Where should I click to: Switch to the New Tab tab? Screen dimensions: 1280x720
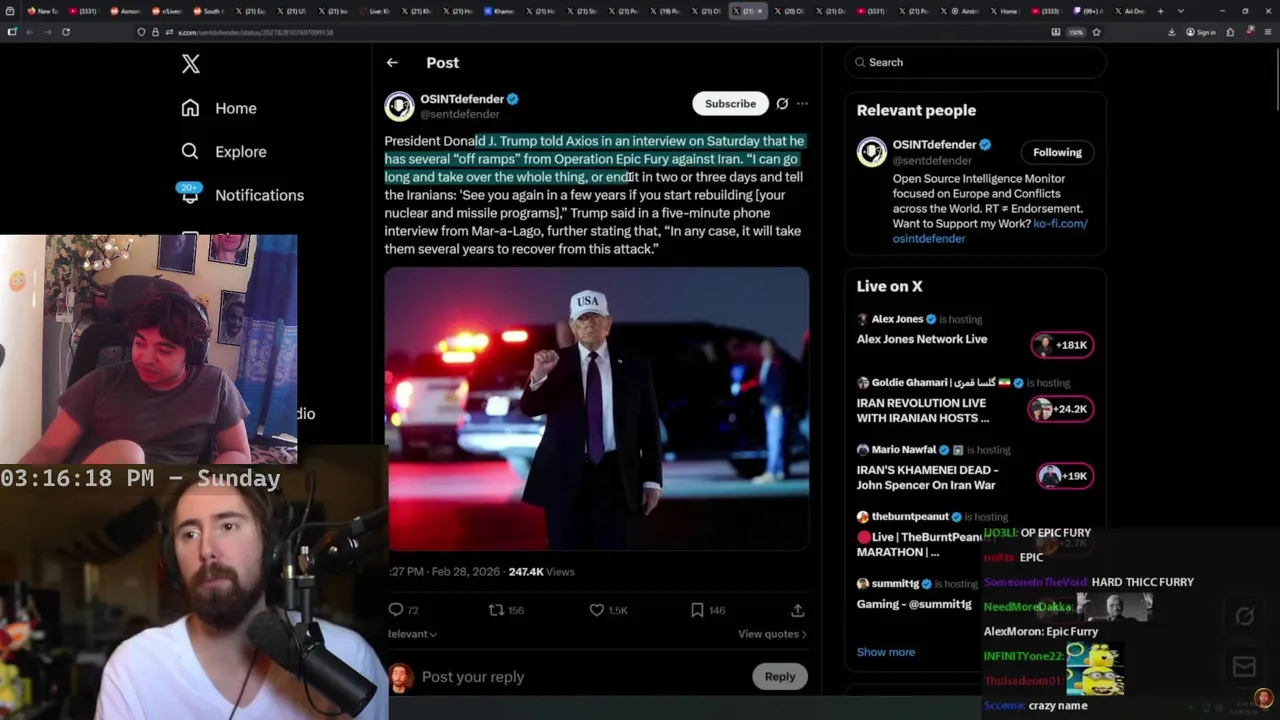point(42,11)
